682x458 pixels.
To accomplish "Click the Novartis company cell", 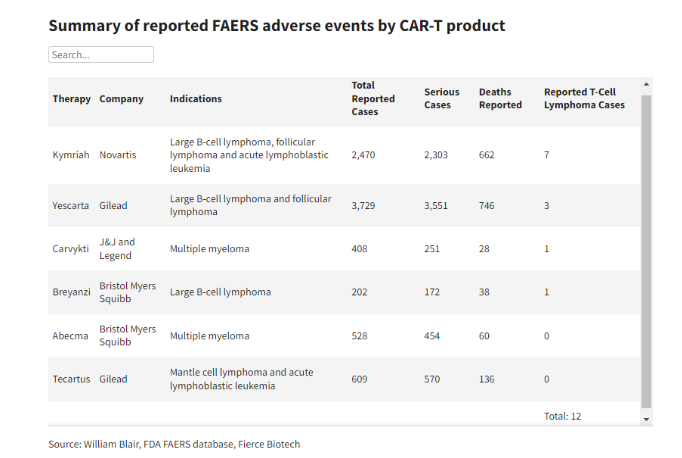I will (x=118, y=155).
